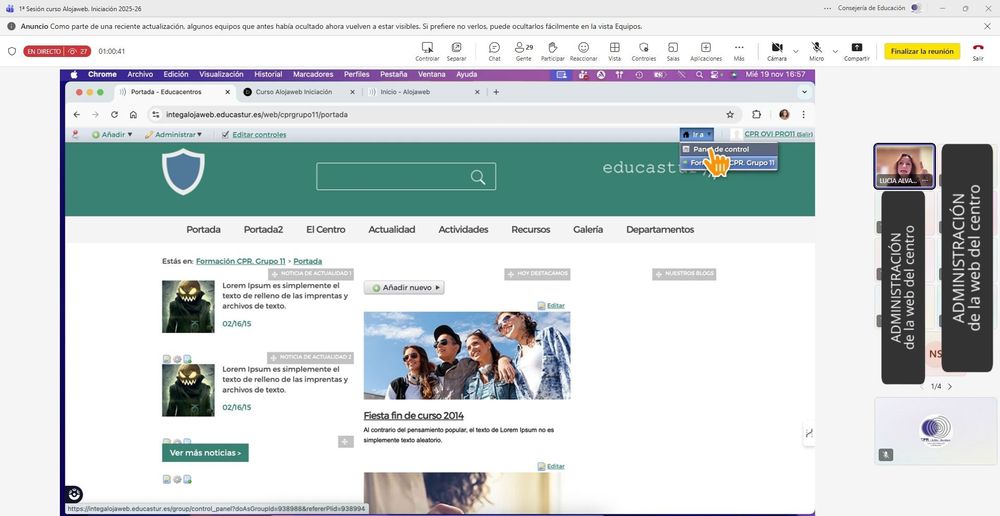Open the Reaccionar emoji reactions
This screenshot has width=1000, height=516.
[x=584, y=51]
